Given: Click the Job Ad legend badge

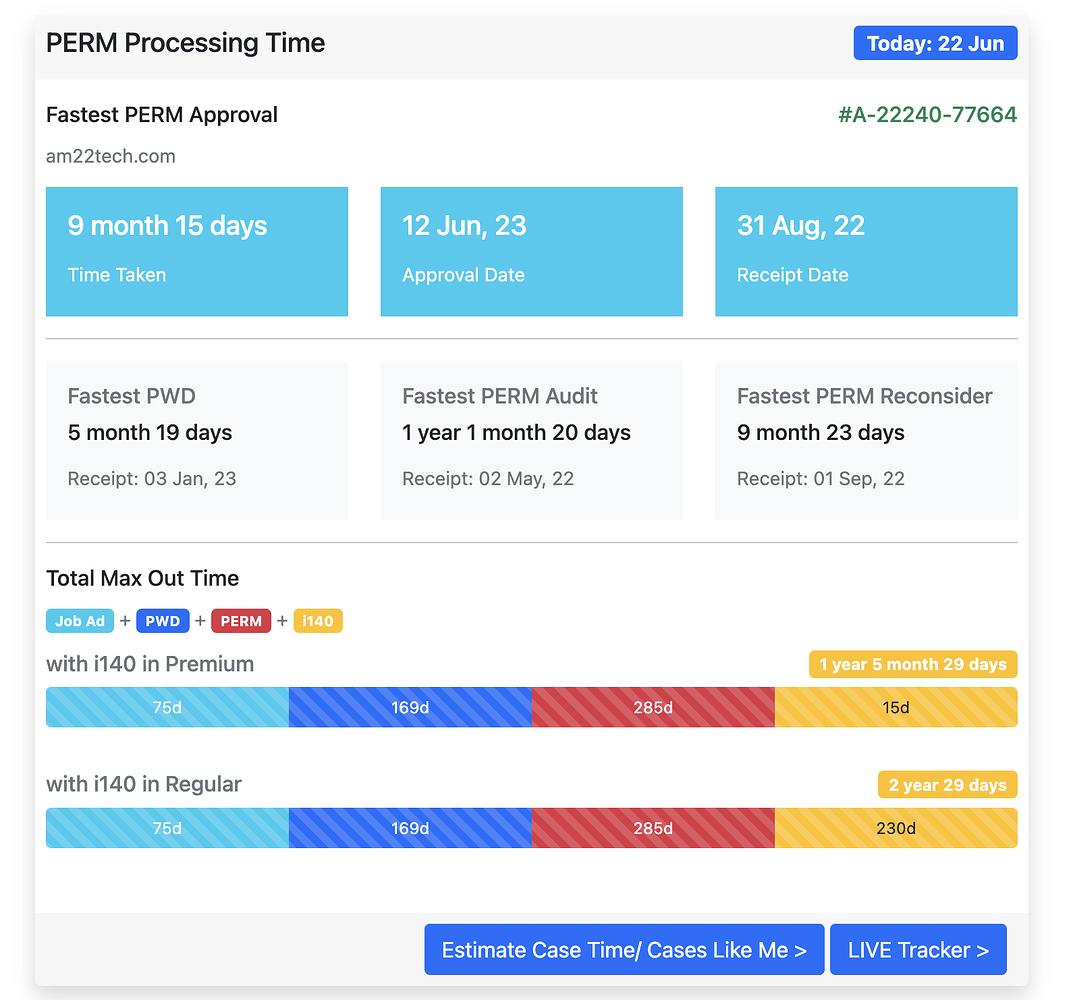Looking at the screenshot, I should tap(80, 621).
